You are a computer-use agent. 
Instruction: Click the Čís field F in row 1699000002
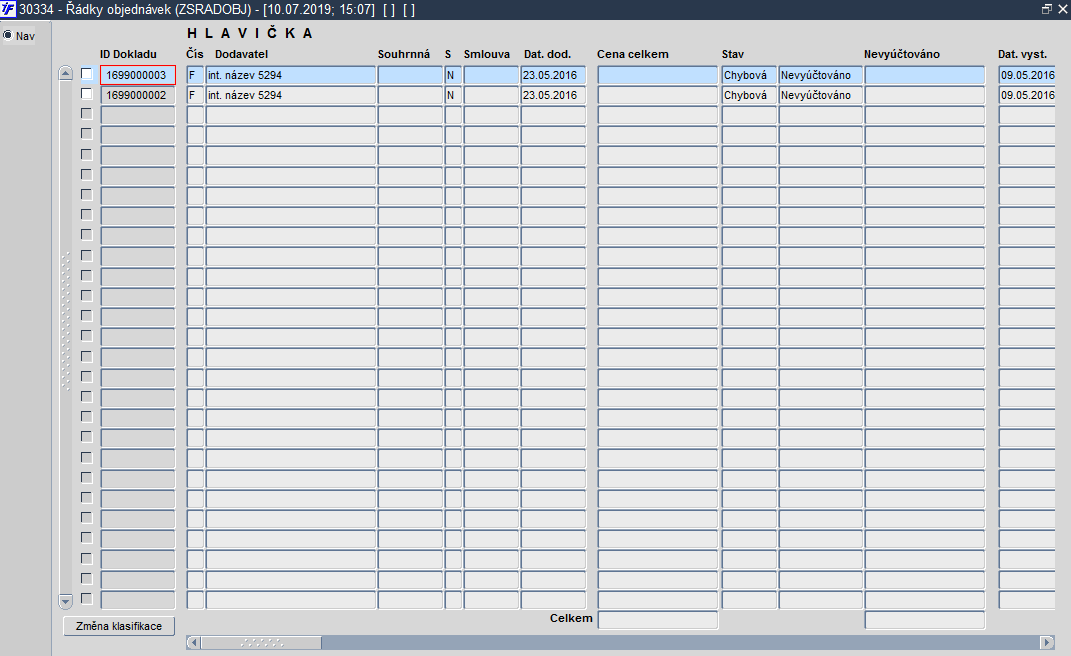pos(195,95)
